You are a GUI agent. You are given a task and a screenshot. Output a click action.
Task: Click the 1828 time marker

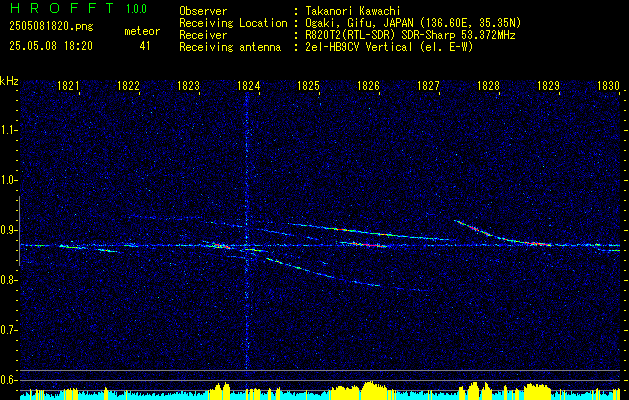488,86
